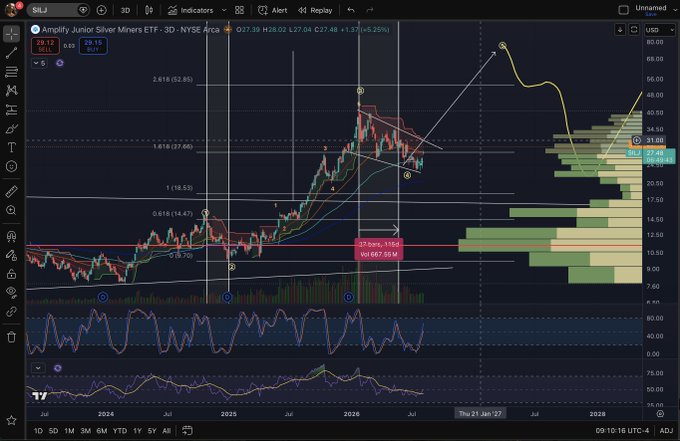Click the trash remove objects icon
This screenshot has width=680, height=441.
coord(12,336)
